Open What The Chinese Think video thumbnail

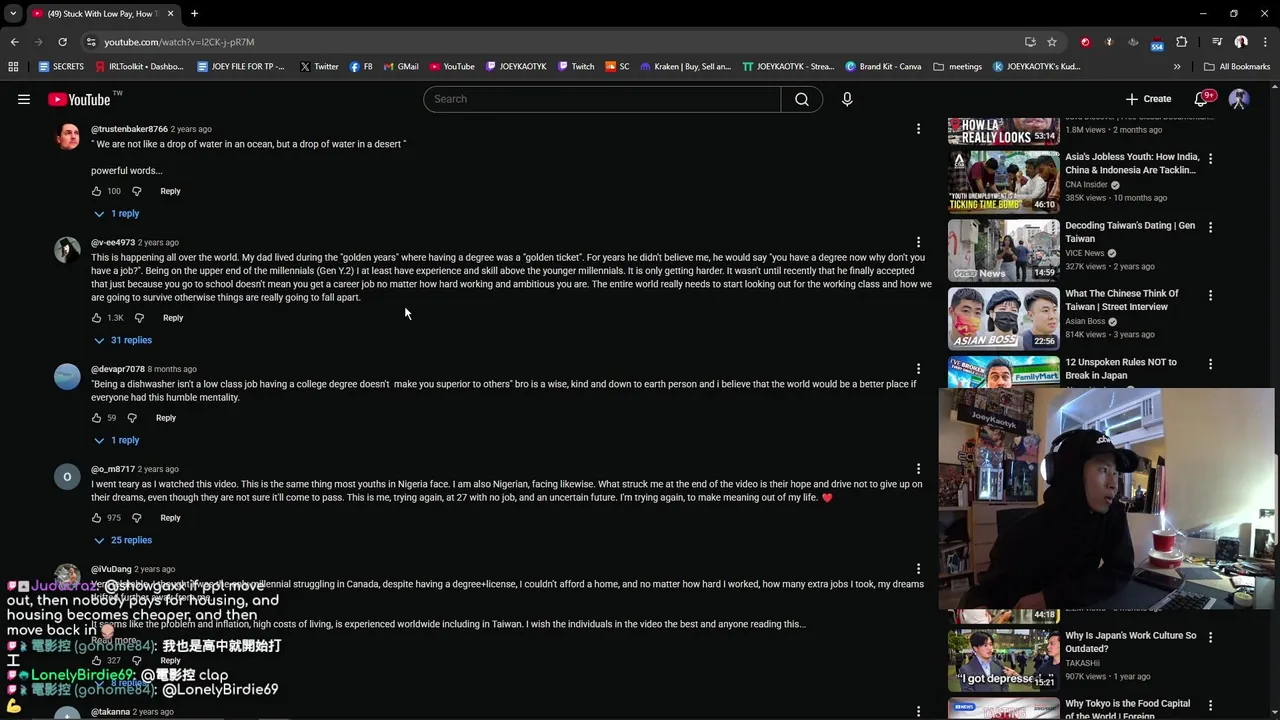tap(1003, 318)
